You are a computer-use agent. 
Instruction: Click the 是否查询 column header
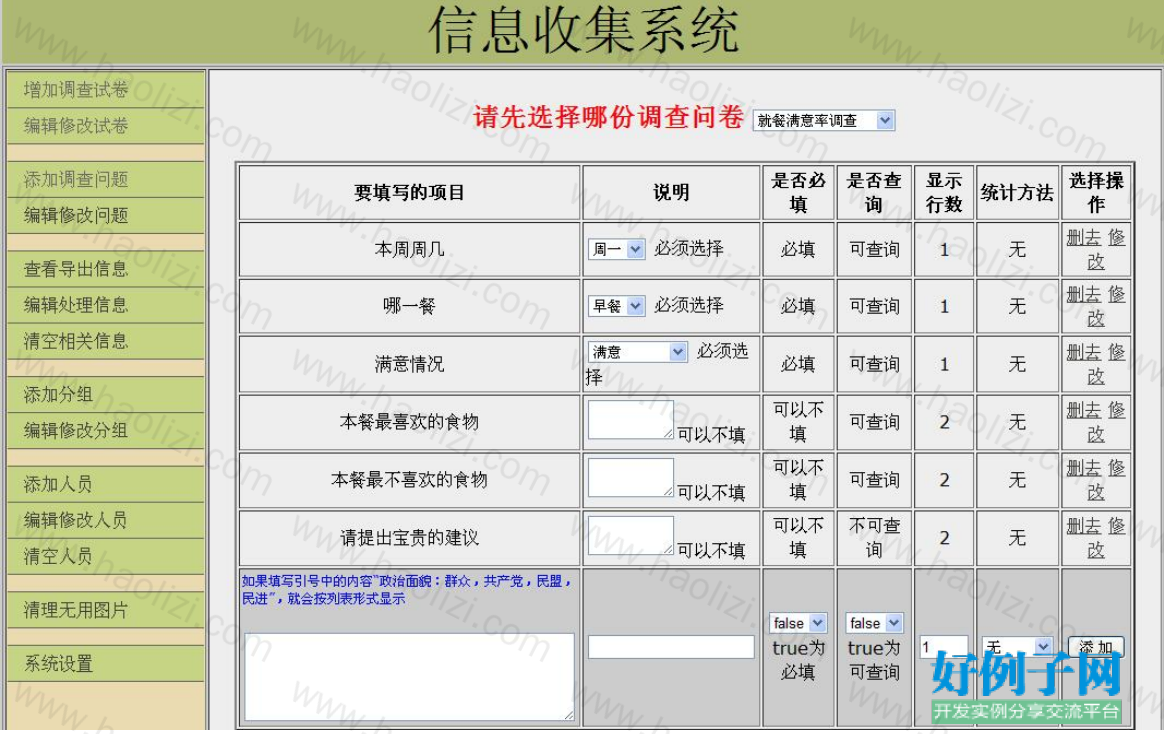(x=874, y=193)
